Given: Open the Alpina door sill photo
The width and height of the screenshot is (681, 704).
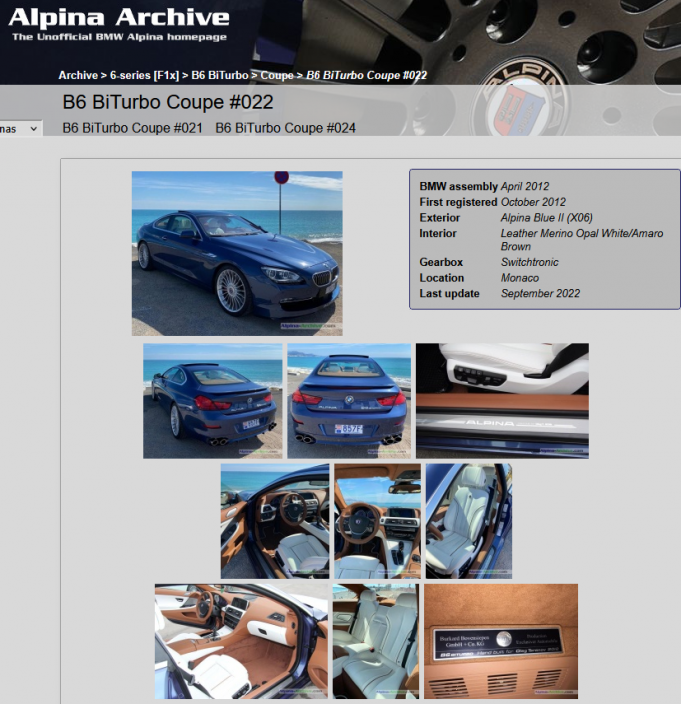Looking at the screenshot, I should (x=502, y=401).
